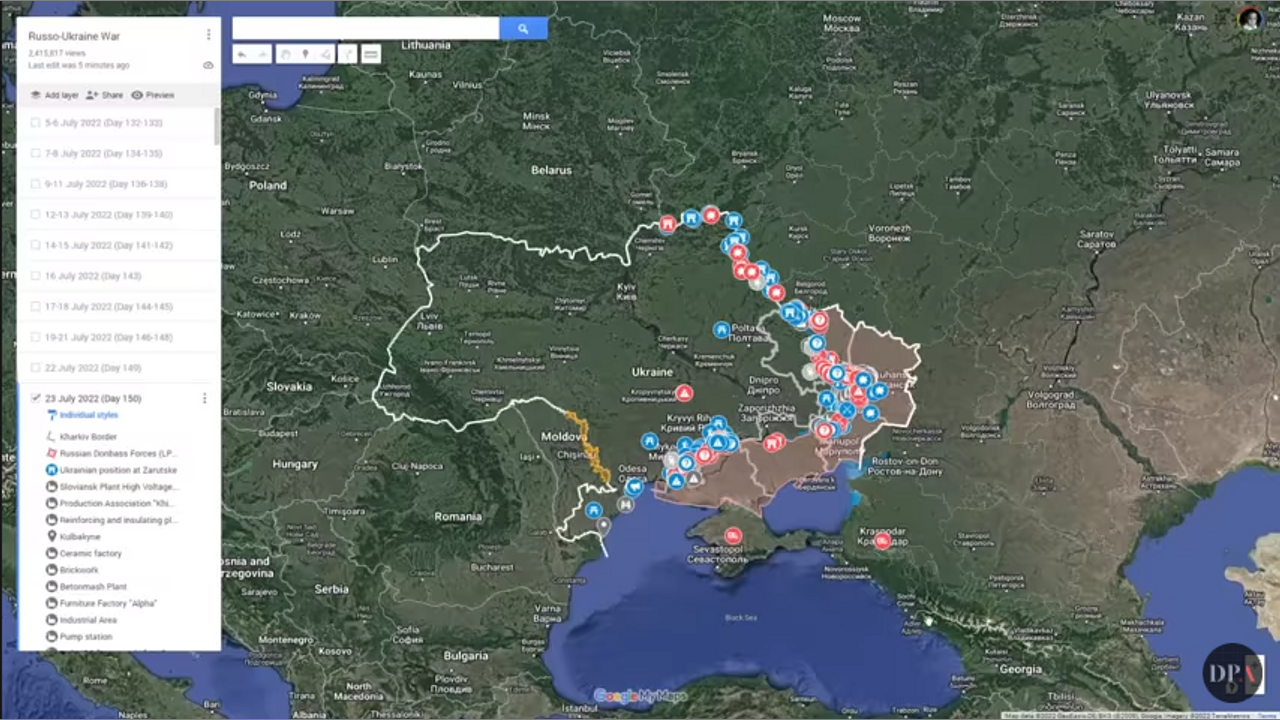Click the Undo arrow in the toolbar

coord(242,54)
